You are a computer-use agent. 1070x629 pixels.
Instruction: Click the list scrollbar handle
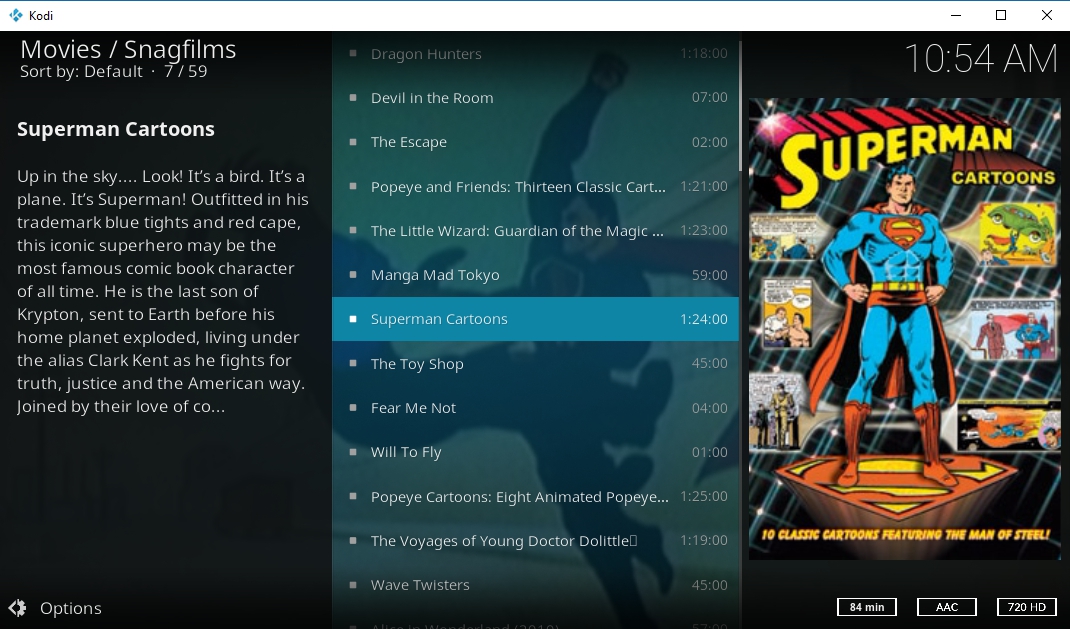click(740, 106)
